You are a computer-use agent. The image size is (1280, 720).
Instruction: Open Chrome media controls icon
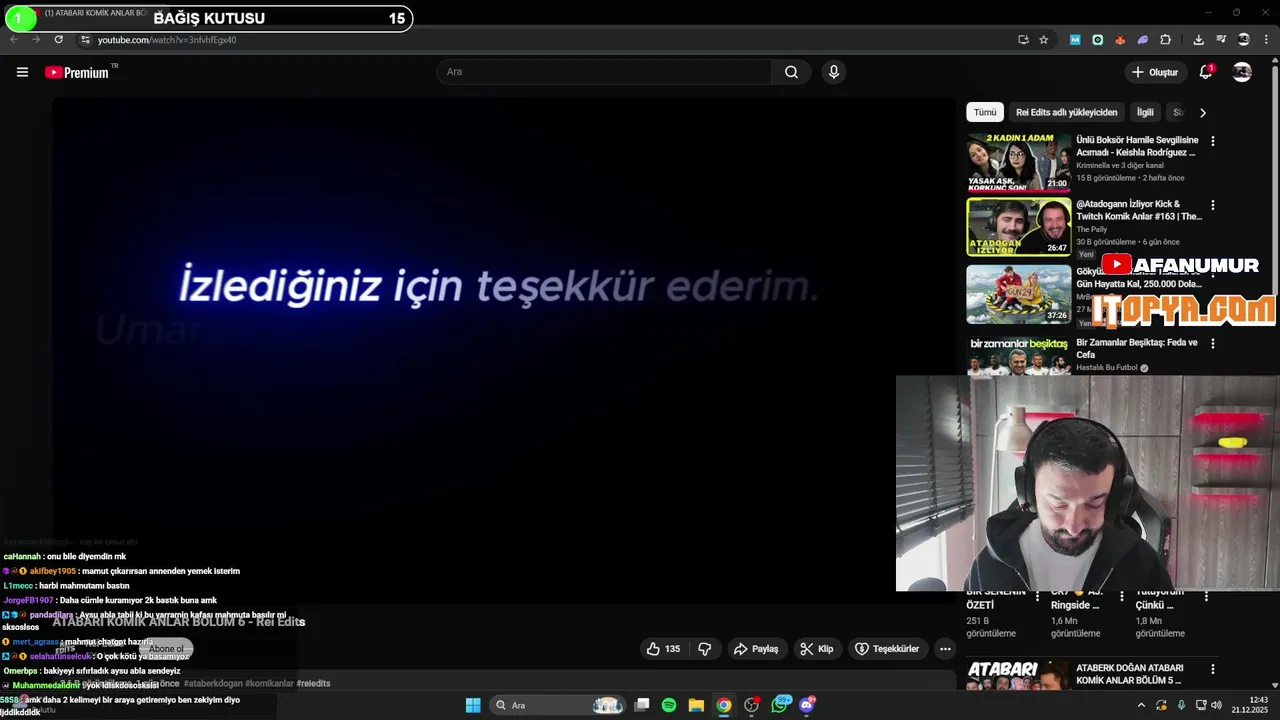pyautogui.click(x=1221, y=40)
